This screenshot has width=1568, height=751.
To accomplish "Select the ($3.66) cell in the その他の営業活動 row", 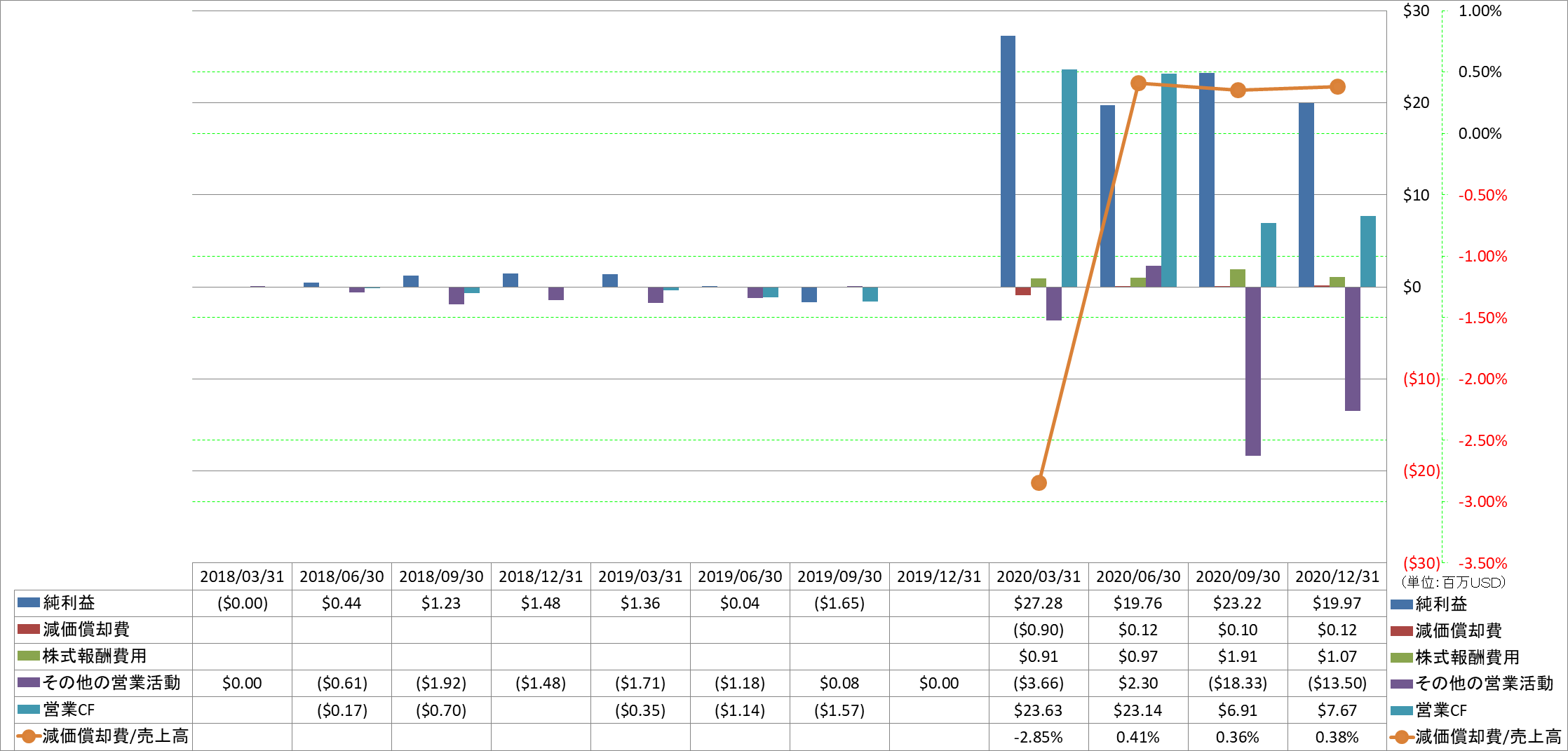I will (x=1039, y=683).
